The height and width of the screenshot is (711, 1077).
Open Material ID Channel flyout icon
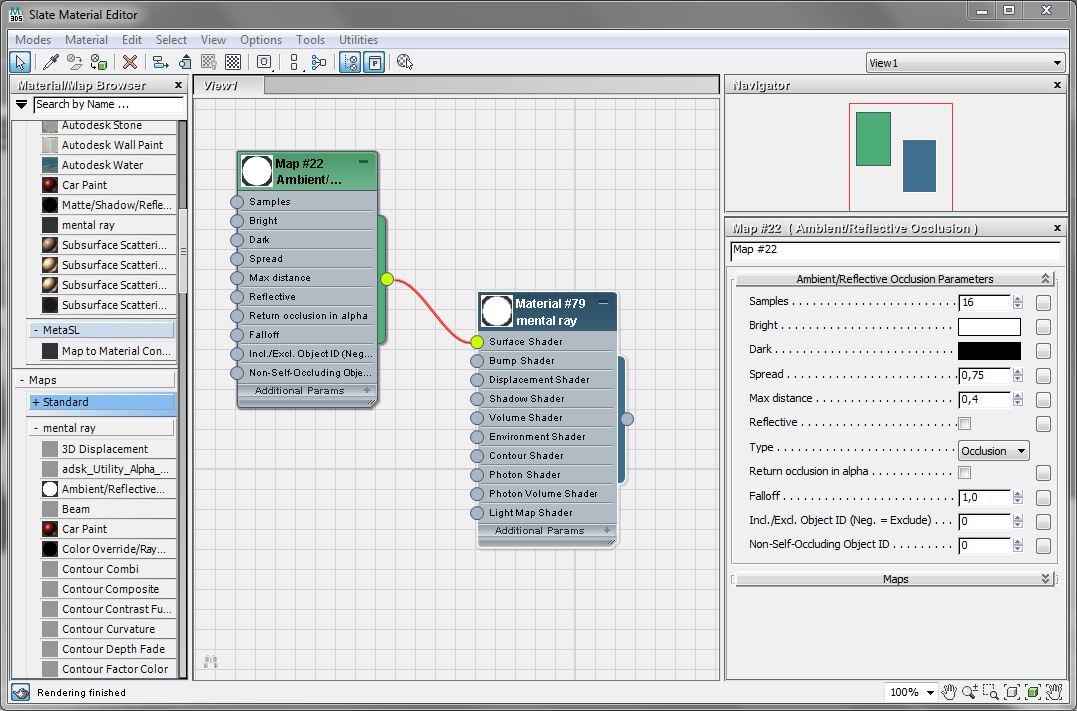(264, 63)
